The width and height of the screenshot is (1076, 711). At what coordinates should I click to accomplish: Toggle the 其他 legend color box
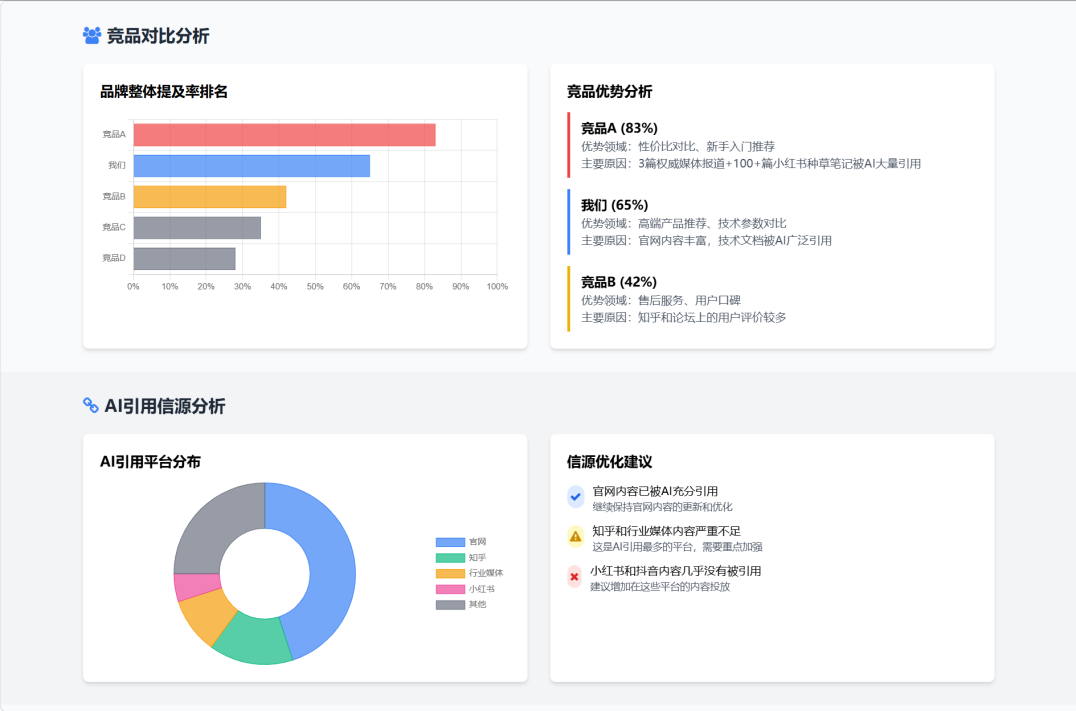(x=450, y=605)
